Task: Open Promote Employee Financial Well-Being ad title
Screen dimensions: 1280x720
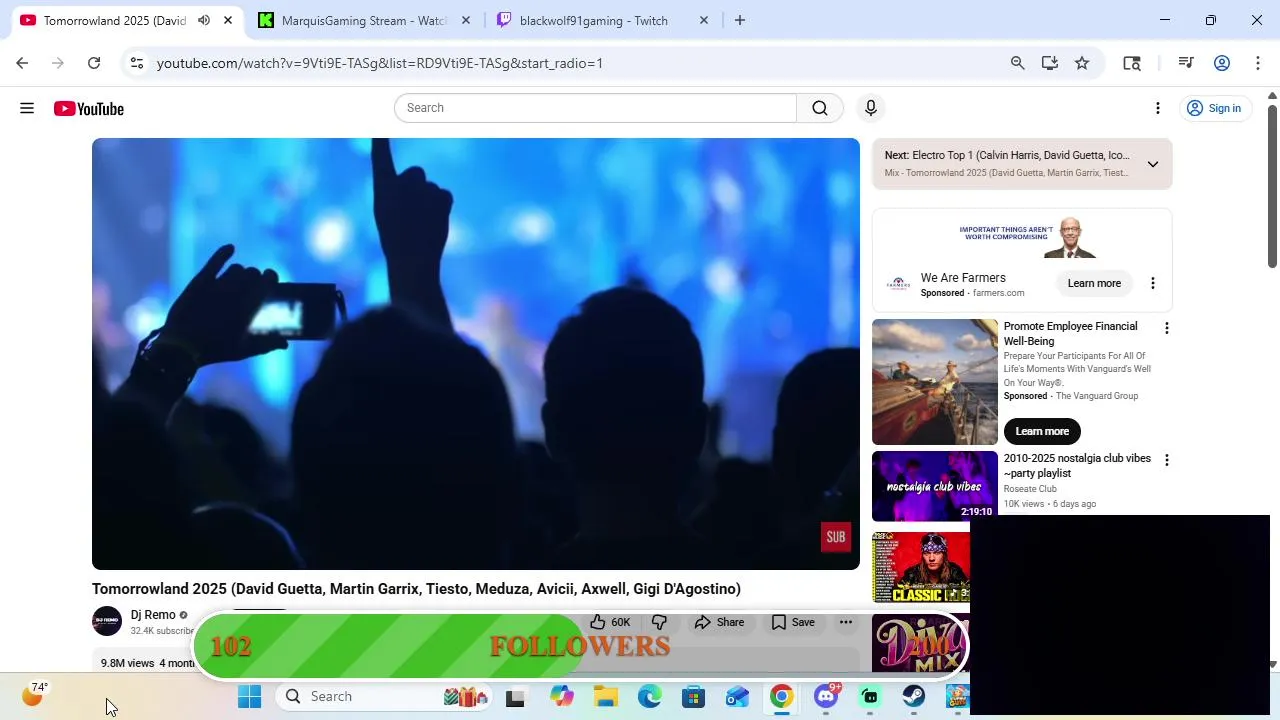Action: [x=1070, y=334]
